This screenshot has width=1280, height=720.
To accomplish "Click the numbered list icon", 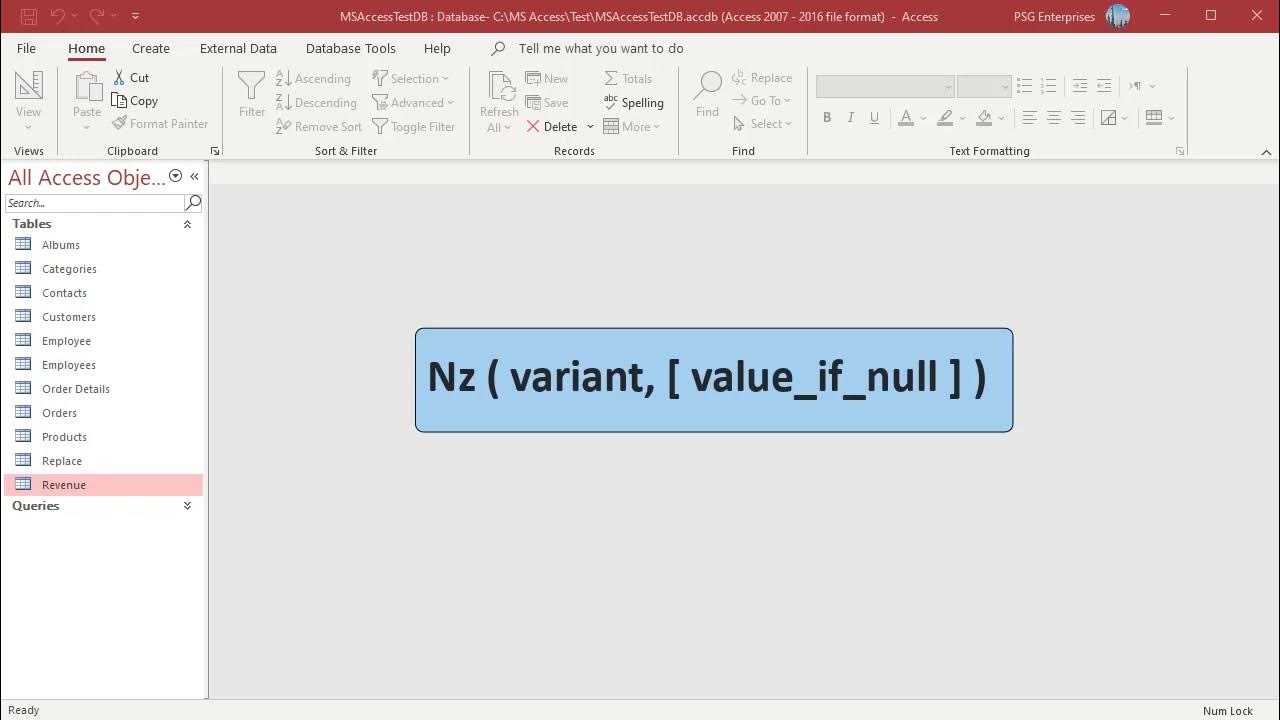I will click(x=1048, y=86).
